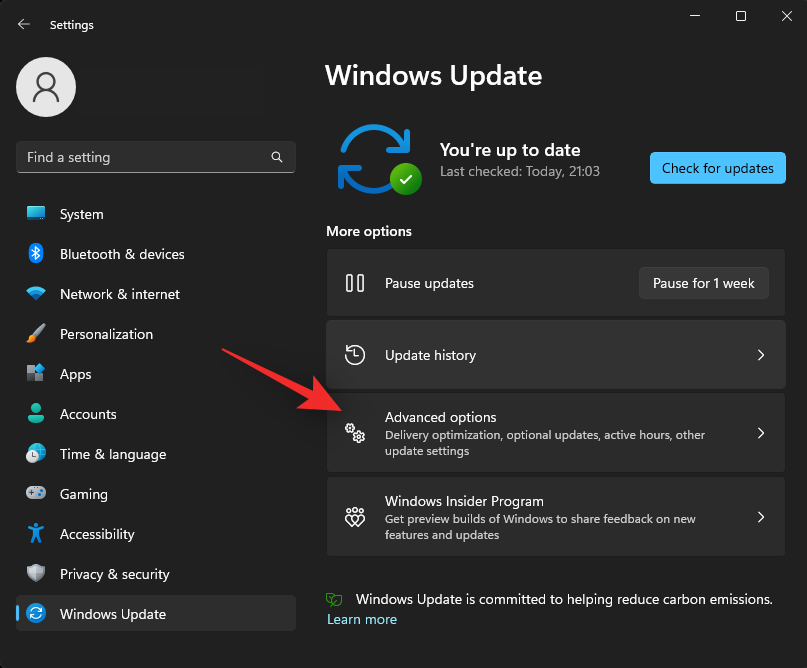Viewport: 807px width, 668px height.
Task: Select the Accessibility figure icon
Action: tap(36, 534)
